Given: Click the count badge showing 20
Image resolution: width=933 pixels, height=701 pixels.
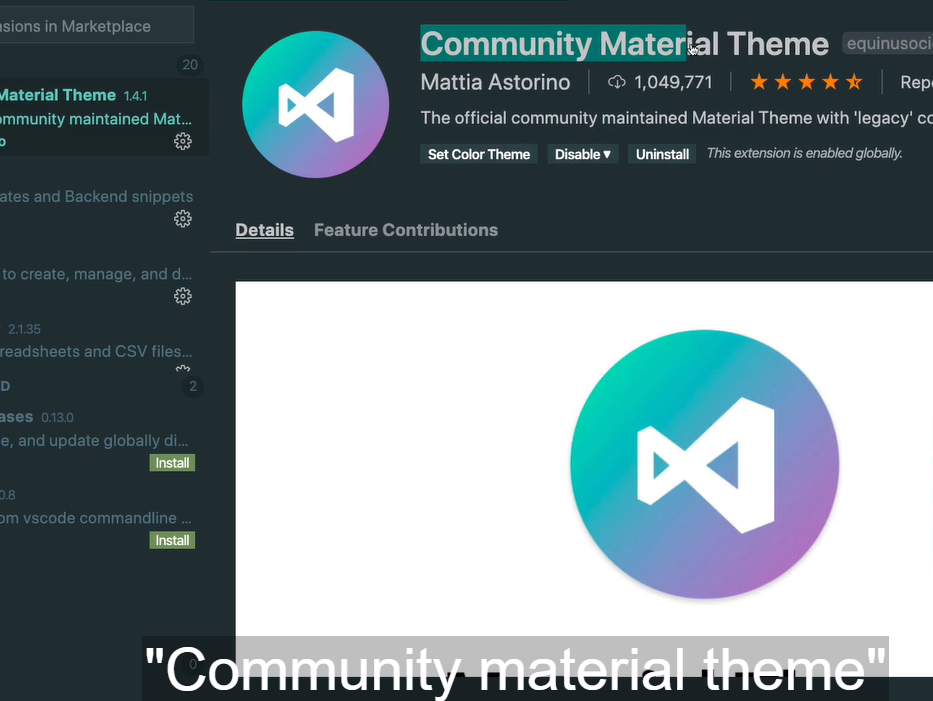Looking at the screenshot, I should click(190, 65).
